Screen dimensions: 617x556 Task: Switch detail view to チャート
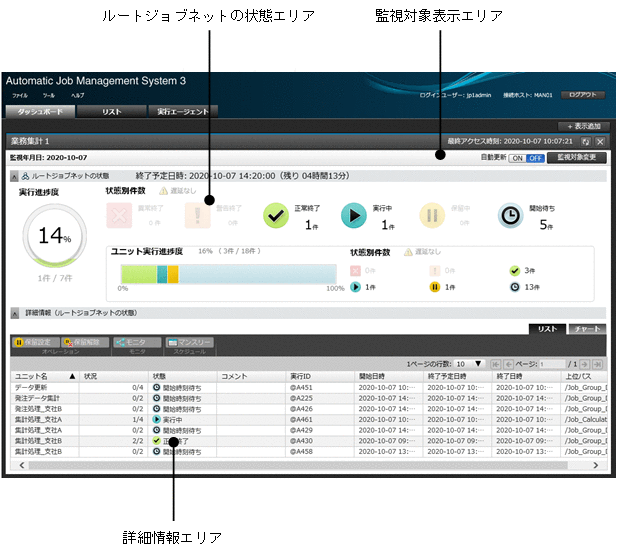point(587,328)
